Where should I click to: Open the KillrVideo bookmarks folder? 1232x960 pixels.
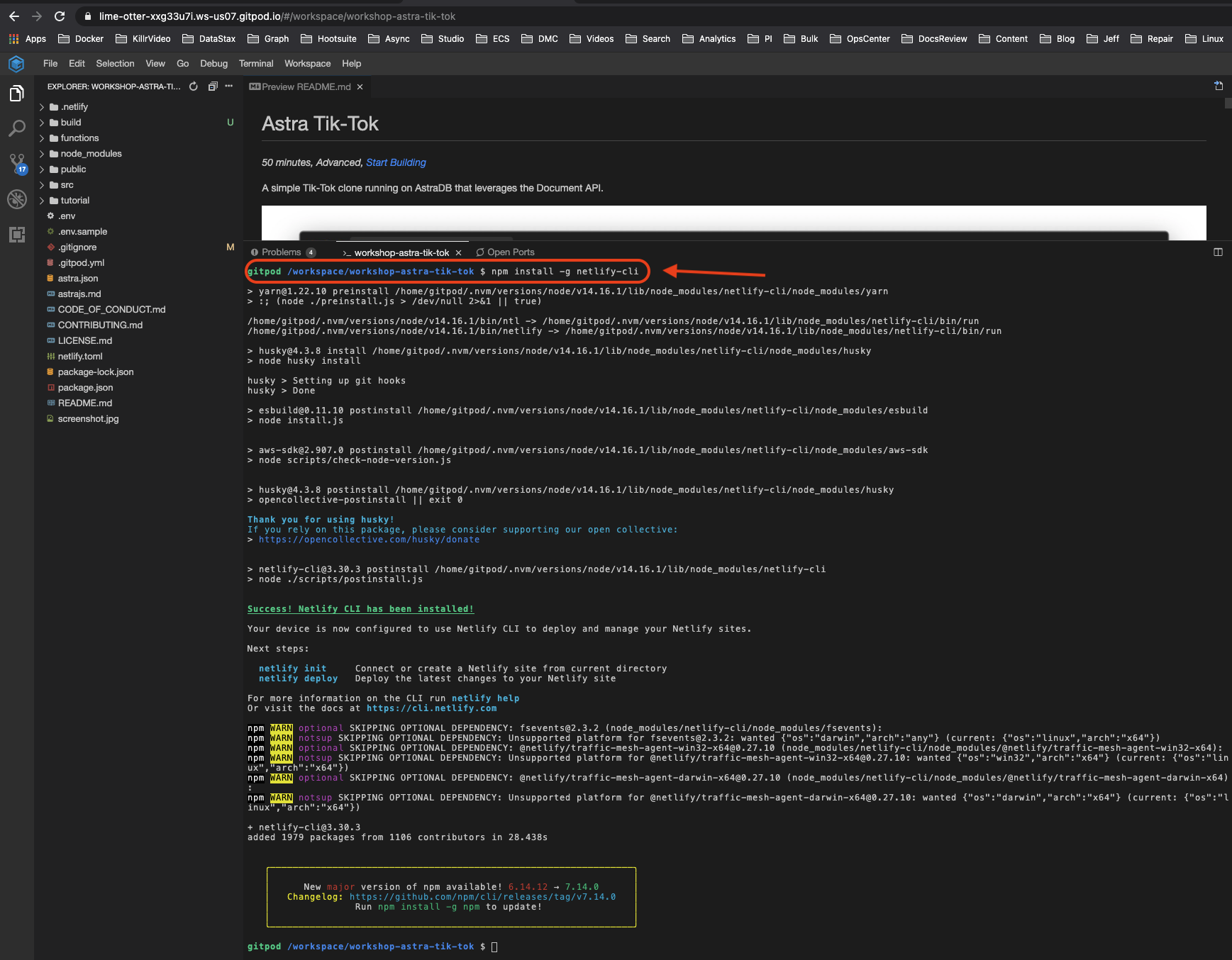pyautogui.click(x=143, y=39)
